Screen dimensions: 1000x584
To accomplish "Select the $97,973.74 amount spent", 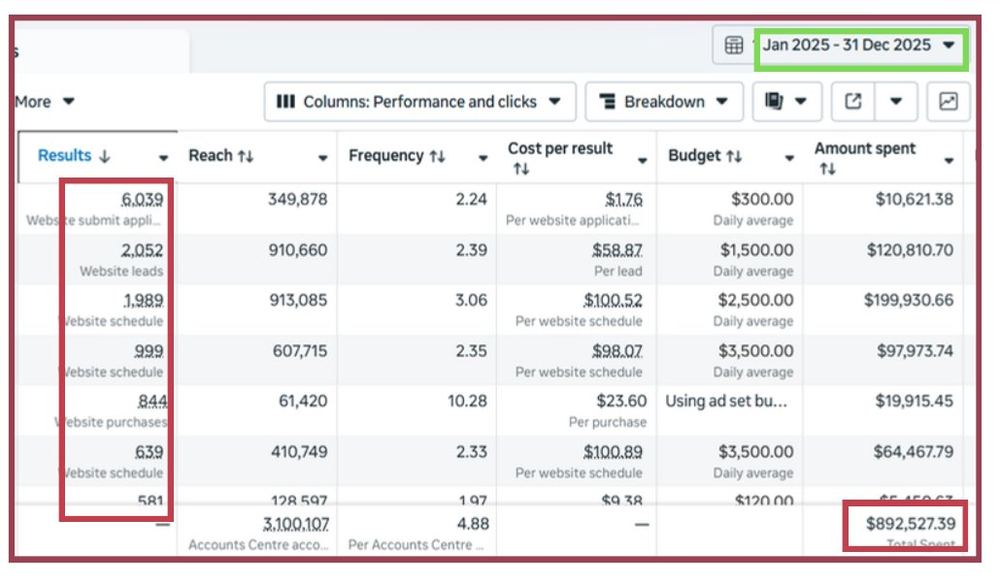I will click(915, 351).
